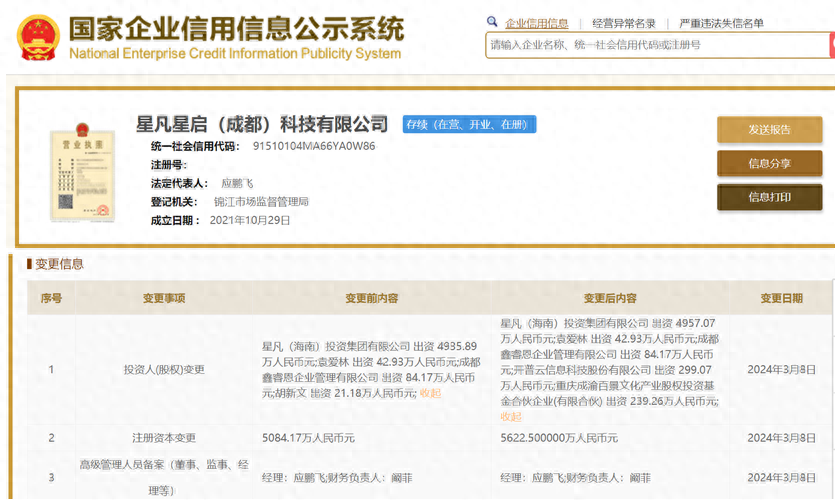Collapse the 变更前内容 text via 收起
This screenshot has width=835, height=504.
pyautogui.click(x=430, y=393)
